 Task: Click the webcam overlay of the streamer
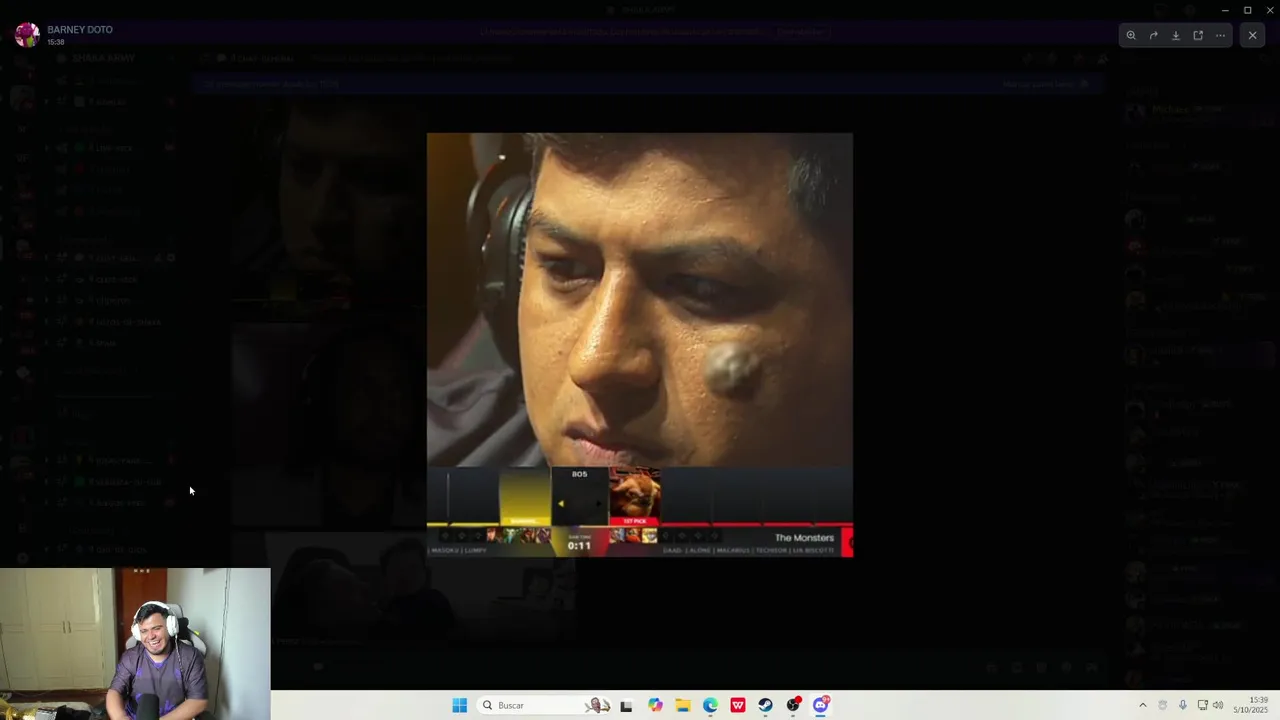click(x=135, y=644)
